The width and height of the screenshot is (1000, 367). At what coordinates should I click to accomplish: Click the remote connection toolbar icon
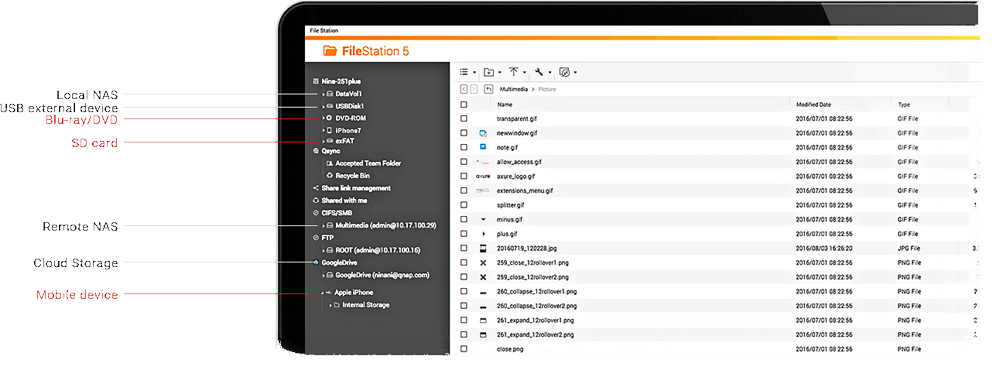tap(564, 72)
